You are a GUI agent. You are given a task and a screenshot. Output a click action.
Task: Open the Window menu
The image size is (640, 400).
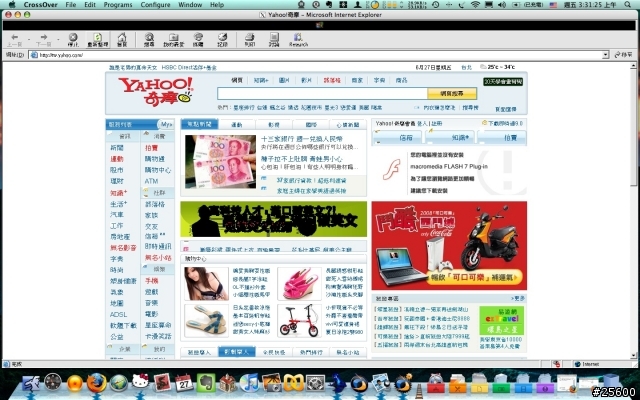click(190, 5)
